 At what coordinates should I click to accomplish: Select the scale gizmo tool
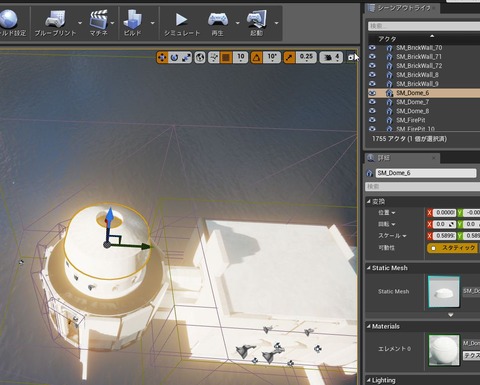point(186,58)
